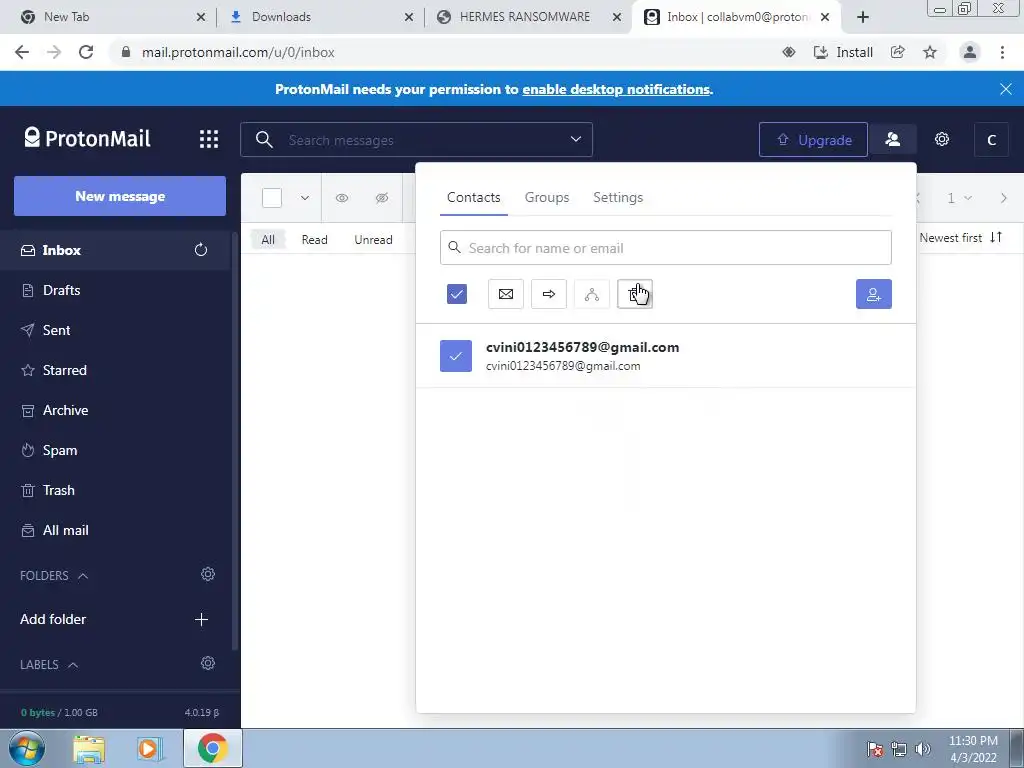Screen dimensions: 1024x768
Task: Click enable desktop notifications link
Action: (616, 89)
